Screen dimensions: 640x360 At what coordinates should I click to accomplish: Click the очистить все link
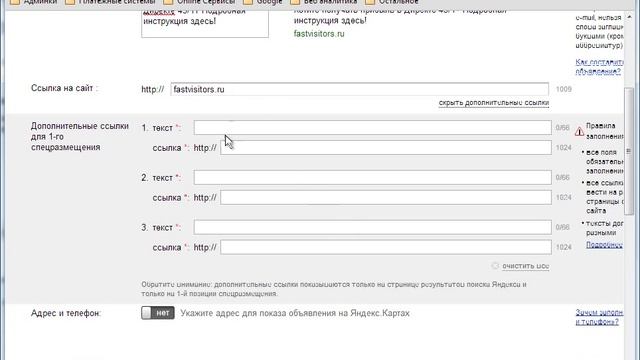click(525, 266)
